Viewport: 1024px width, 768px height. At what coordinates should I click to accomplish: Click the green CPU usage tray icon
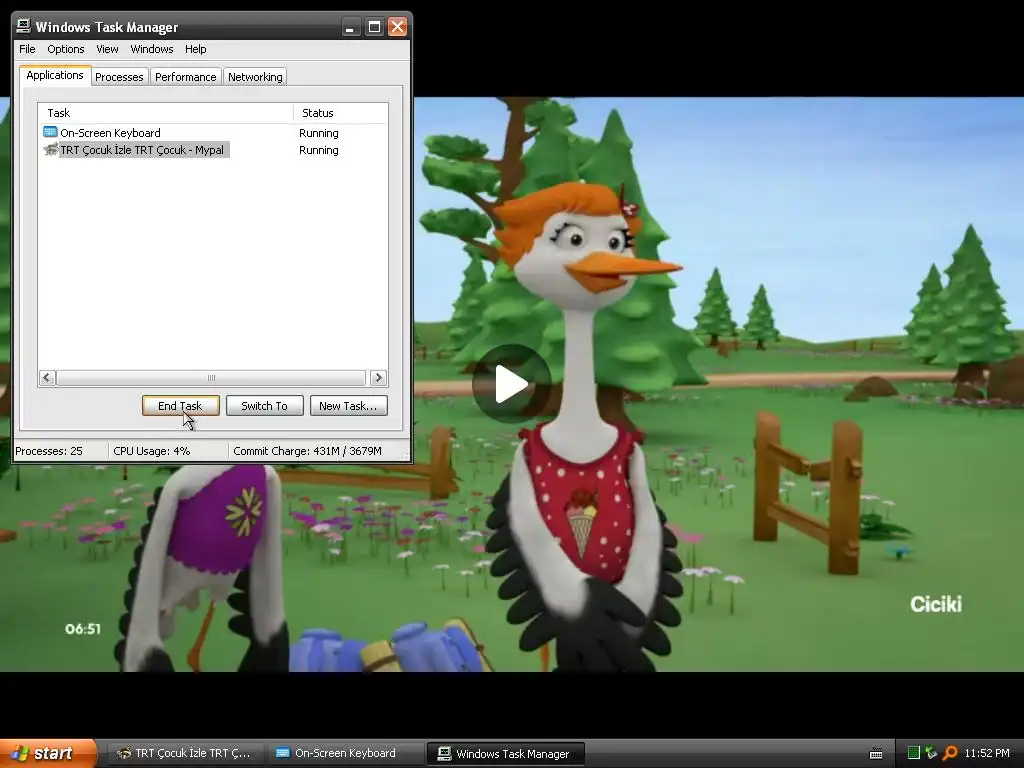(x=914, y=753)
